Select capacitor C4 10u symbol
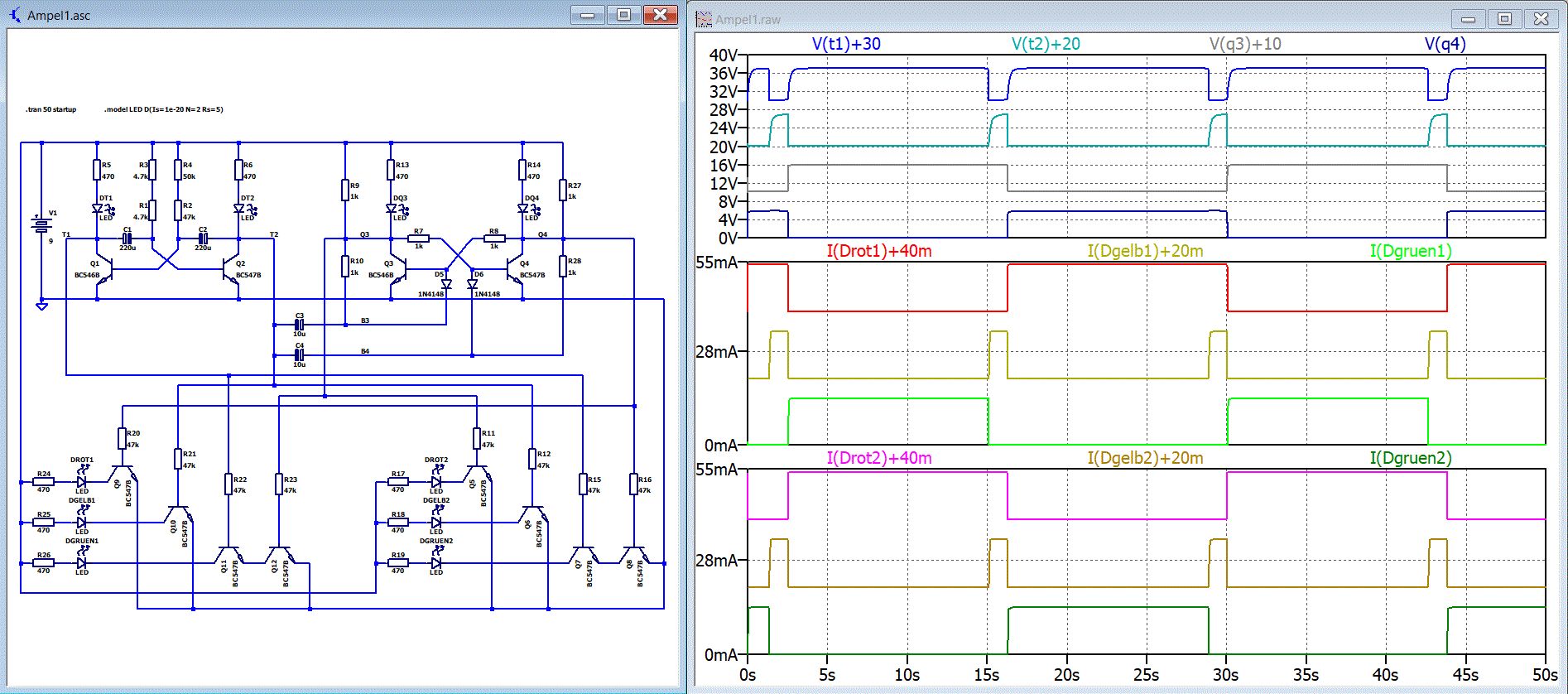The width and height of the screenshot is (1568, 694). click(x=300, y=355)
